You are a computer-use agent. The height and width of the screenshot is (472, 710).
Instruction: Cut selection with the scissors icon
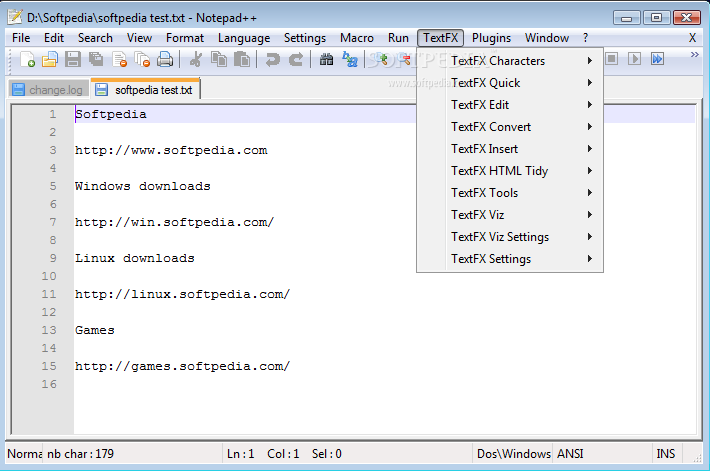point(196,59)
